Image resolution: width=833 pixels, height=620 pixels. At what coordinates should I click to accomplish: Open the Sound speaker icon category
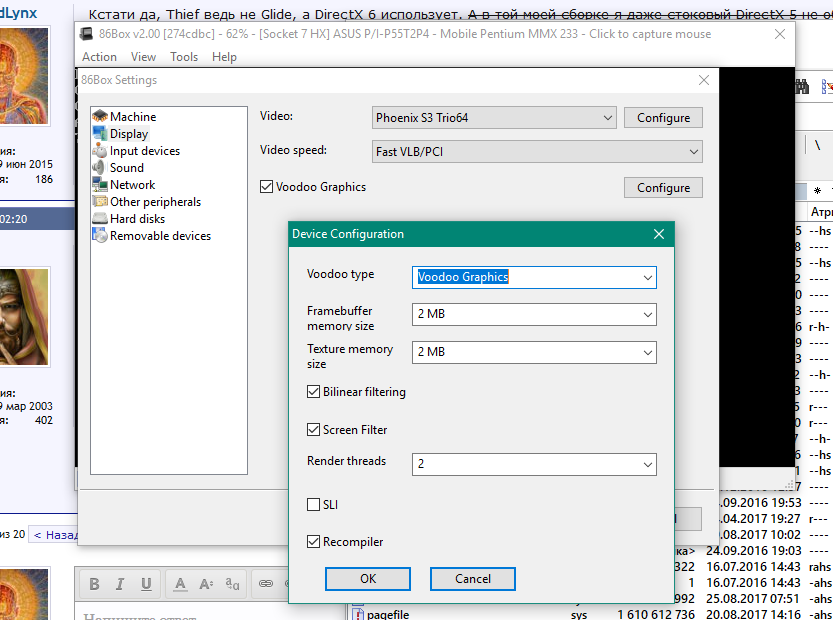(100, 168)
